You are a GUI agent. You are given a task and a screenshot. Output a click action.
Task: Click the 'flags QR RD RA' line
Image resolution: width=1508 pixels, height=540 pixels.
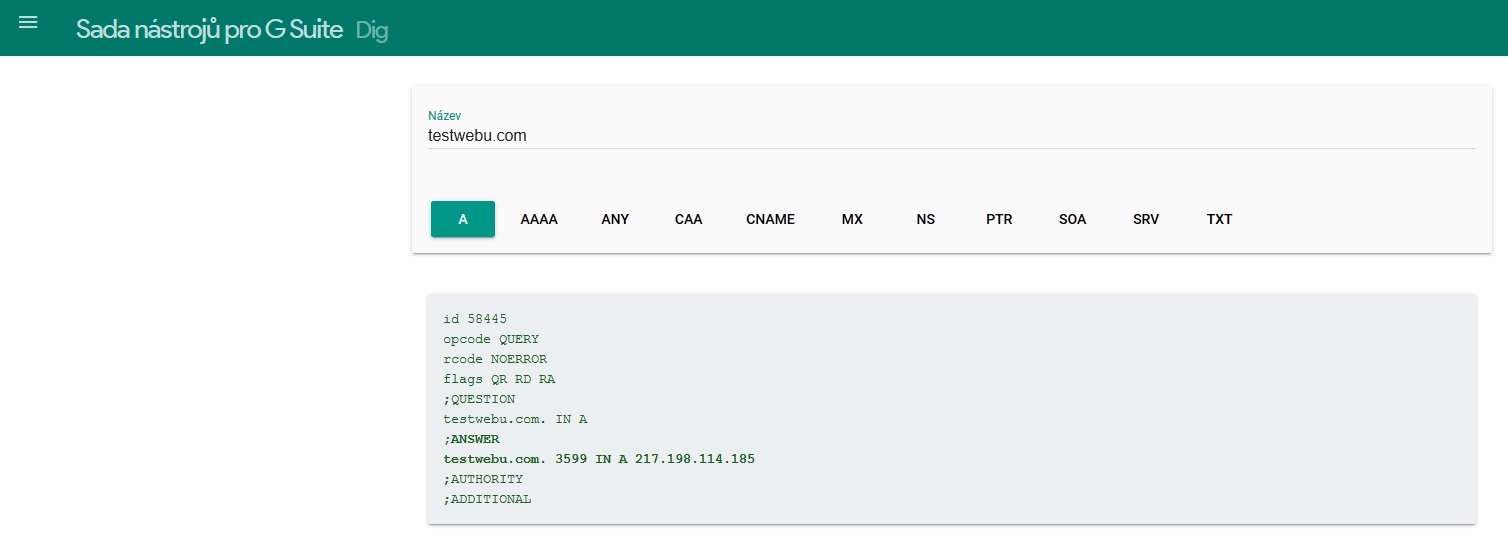(499, 379)
